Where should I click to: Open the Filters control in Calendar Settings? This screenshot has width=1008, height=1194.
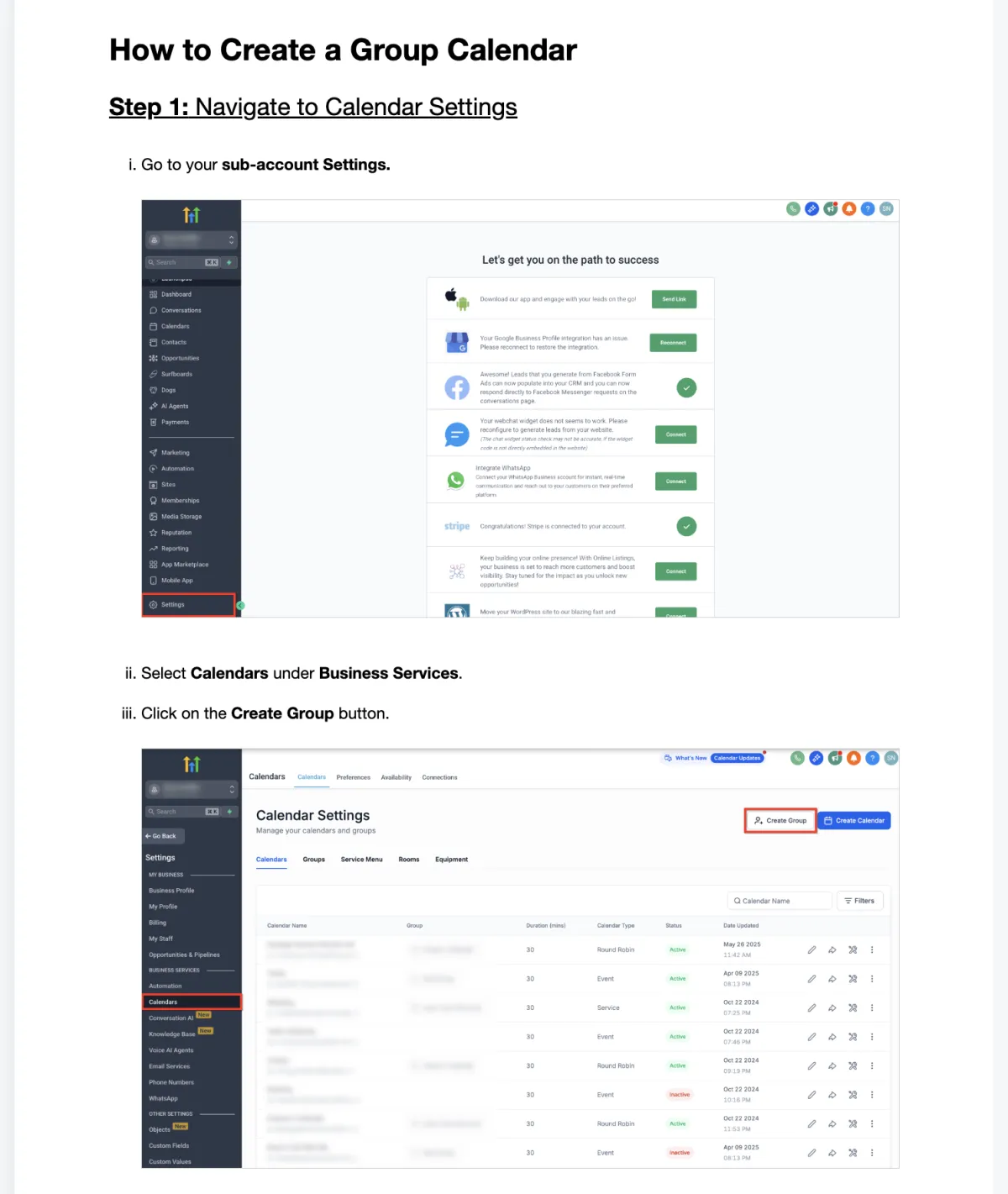click(860, 901)
